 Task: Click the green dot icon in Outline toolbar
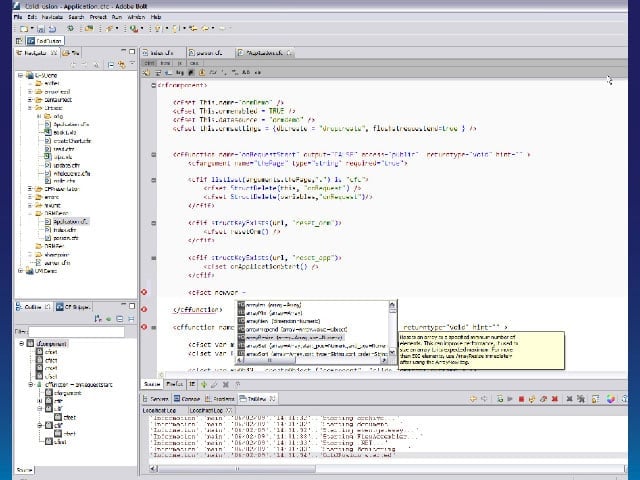click(109, 319)
